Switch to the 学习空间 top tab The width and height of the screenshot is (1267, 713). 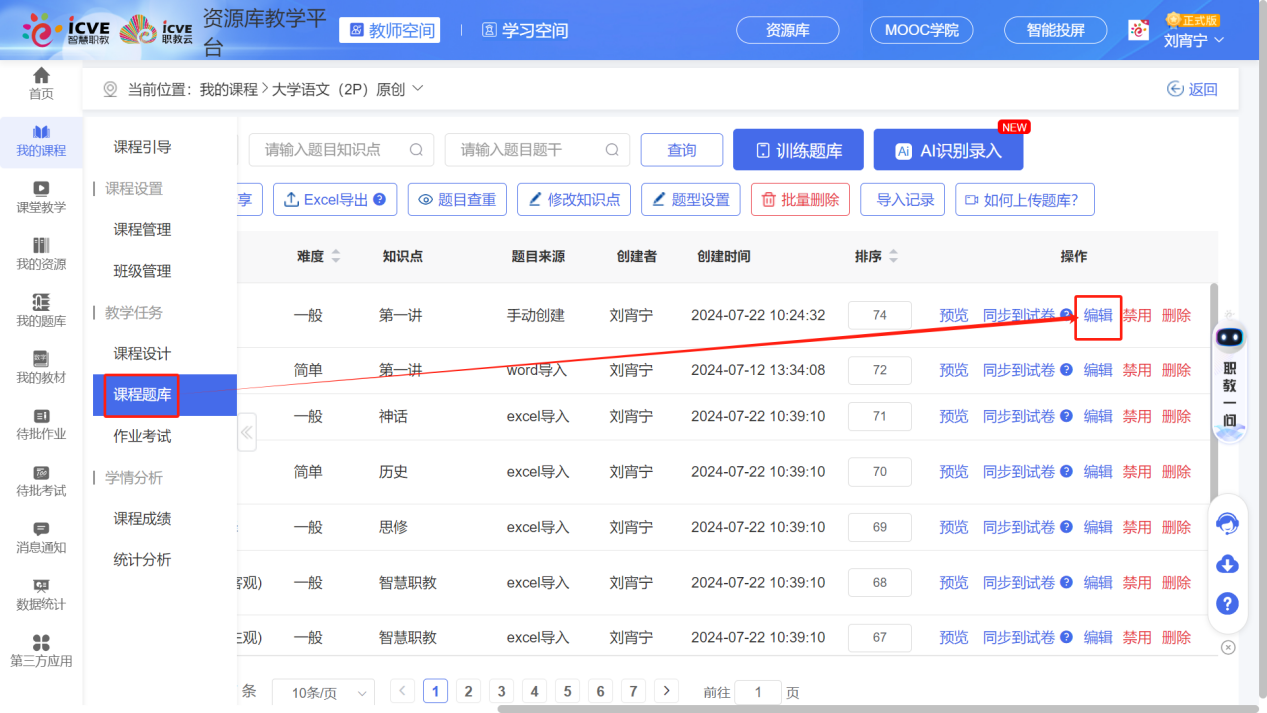tap(523, 30)
